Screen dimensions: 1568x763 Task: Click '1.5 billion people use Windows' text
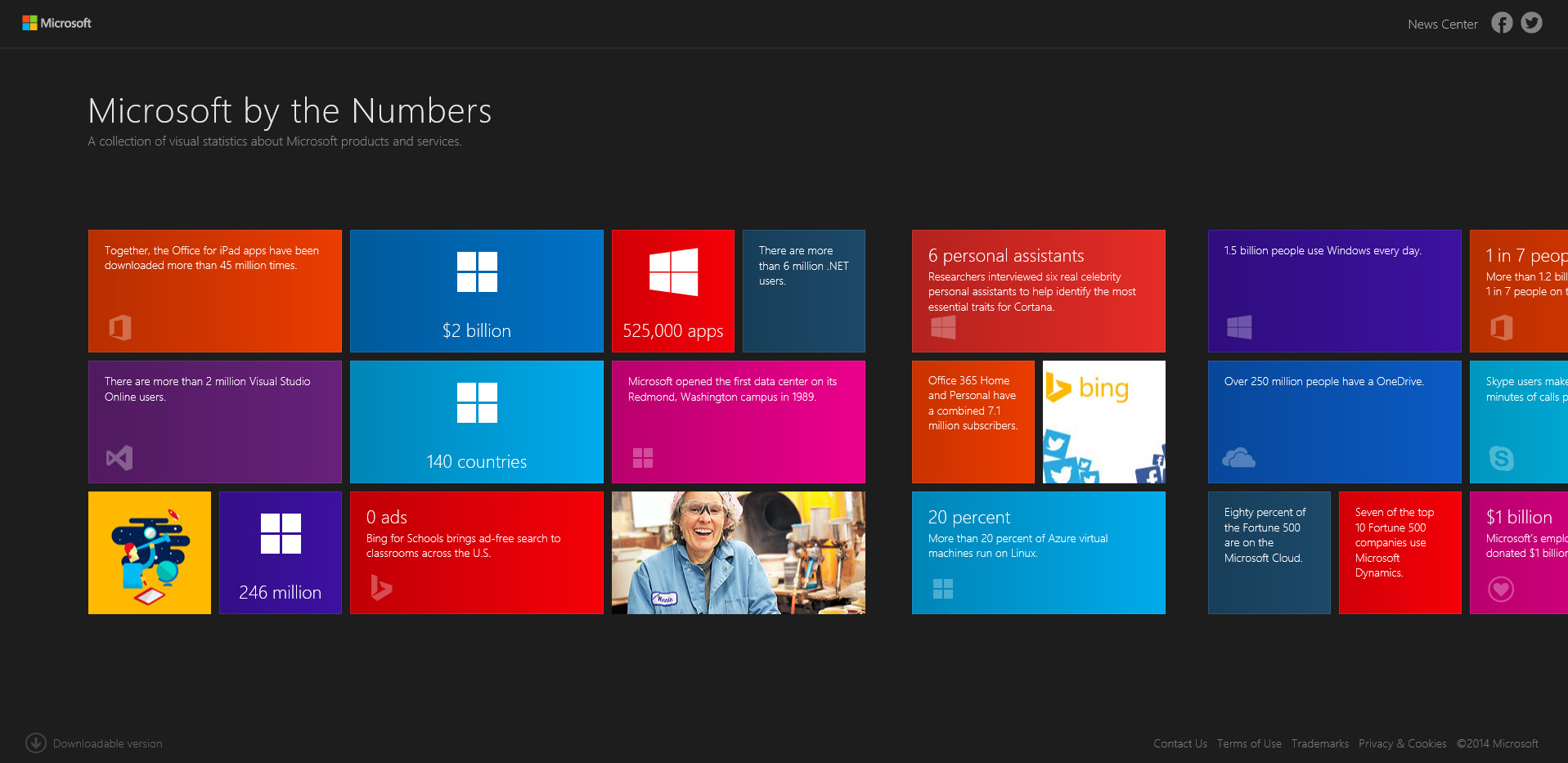(x=1323, y=250)
